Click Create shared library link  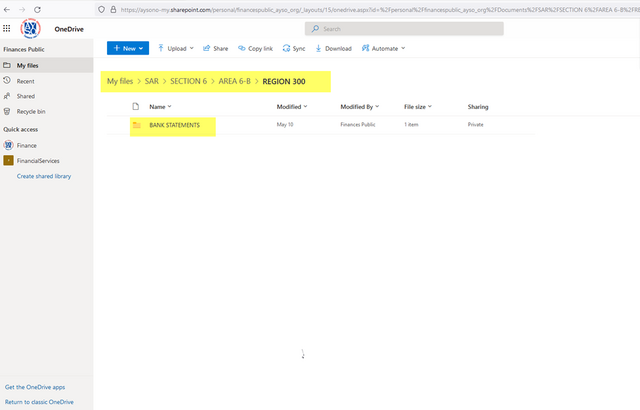[x=43, y=176]
